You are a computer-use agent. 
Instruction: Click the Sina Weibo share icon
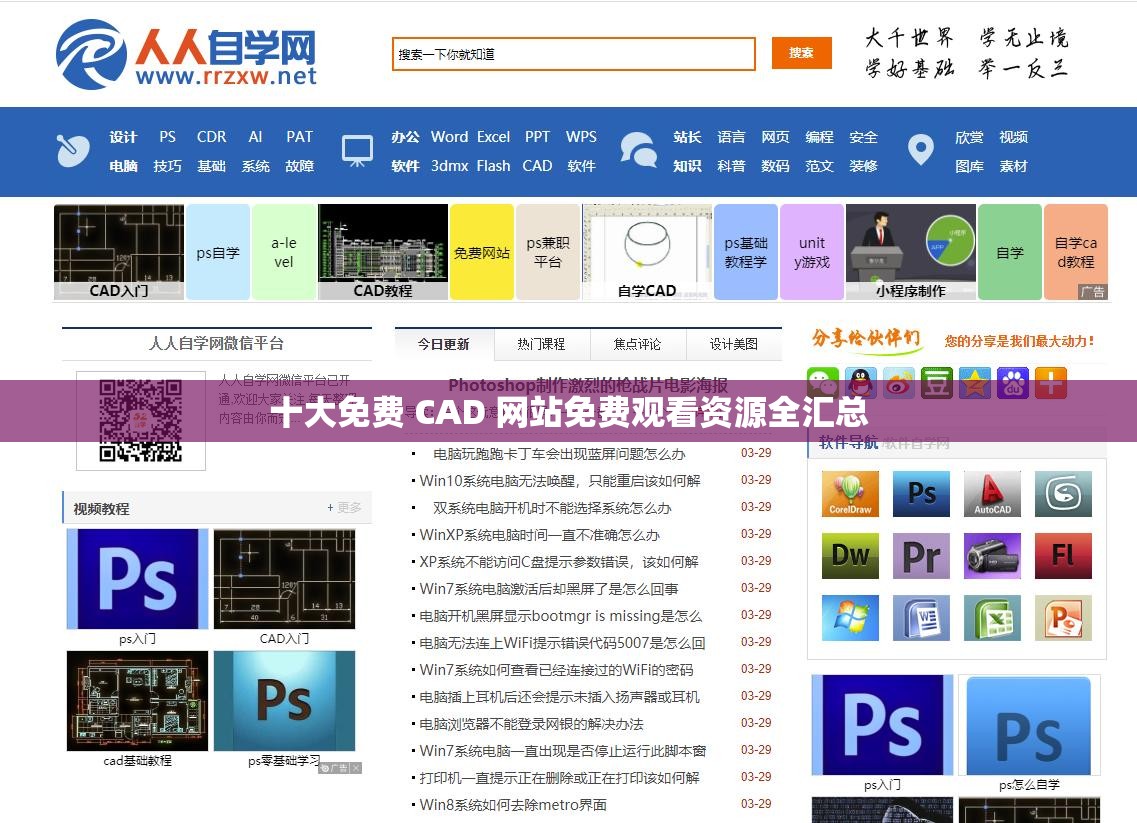point(898,383)
